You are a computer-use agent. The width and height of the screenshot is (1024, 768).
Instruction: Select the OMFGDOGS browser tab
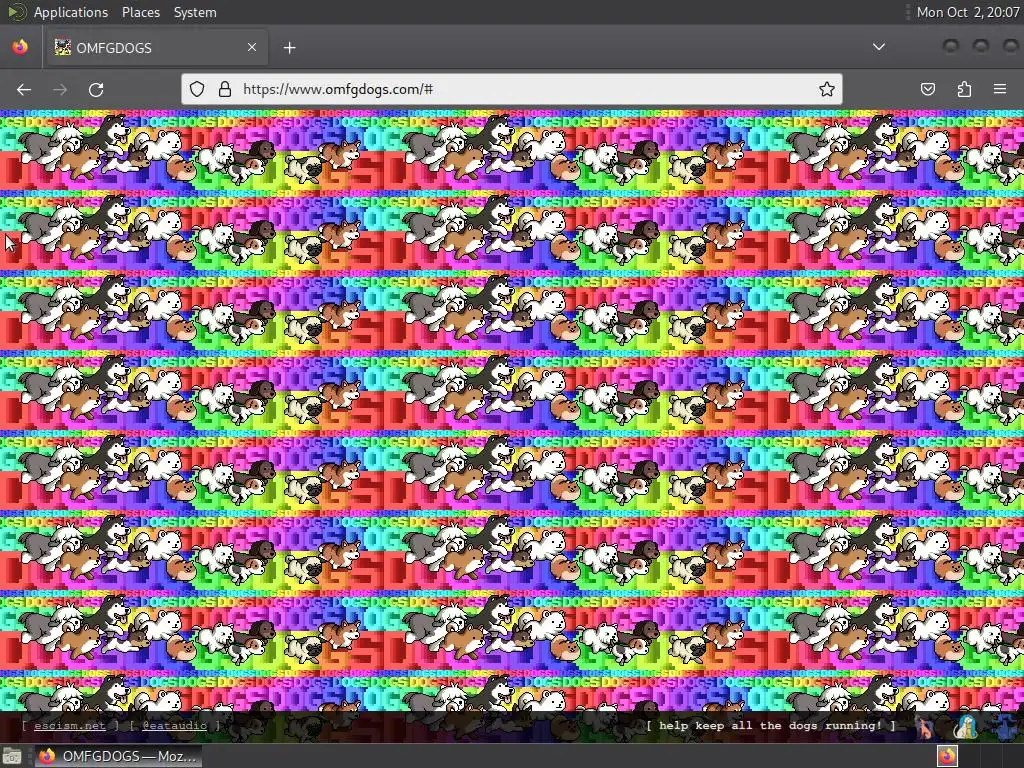tap(156, 48)
